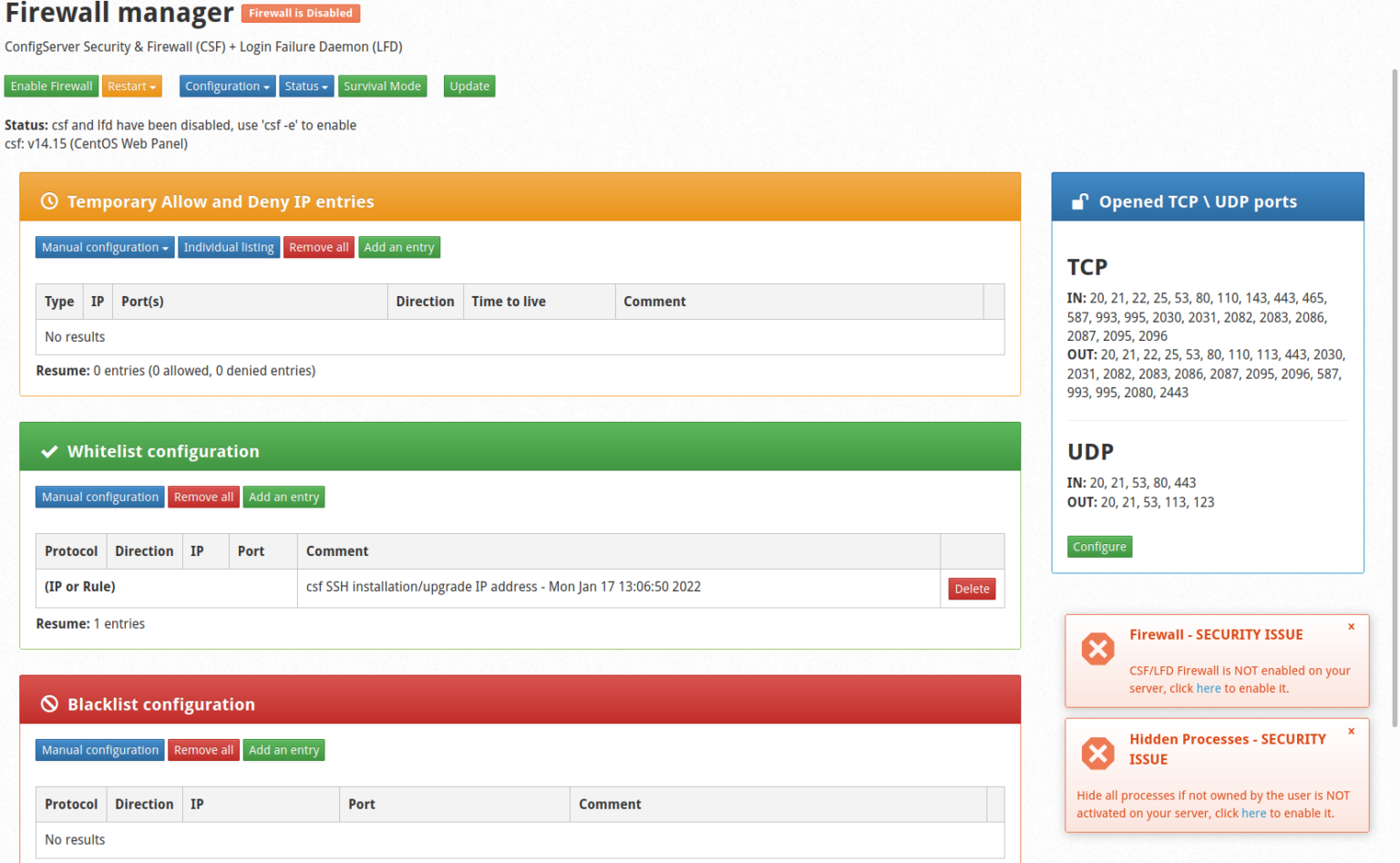Image resolution: width=1400 pixels, height=863 pixels.
Task: Click the checkmark icon beside Whitelist configuration
Action: pyautogui.click(x=49, y=451)
